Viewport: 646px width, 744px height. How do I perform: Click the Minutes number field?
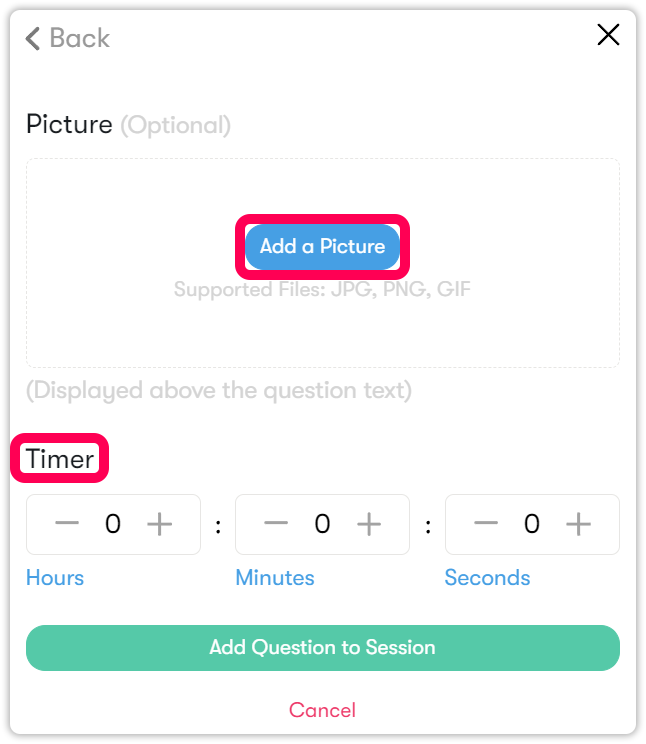[322, 524]
